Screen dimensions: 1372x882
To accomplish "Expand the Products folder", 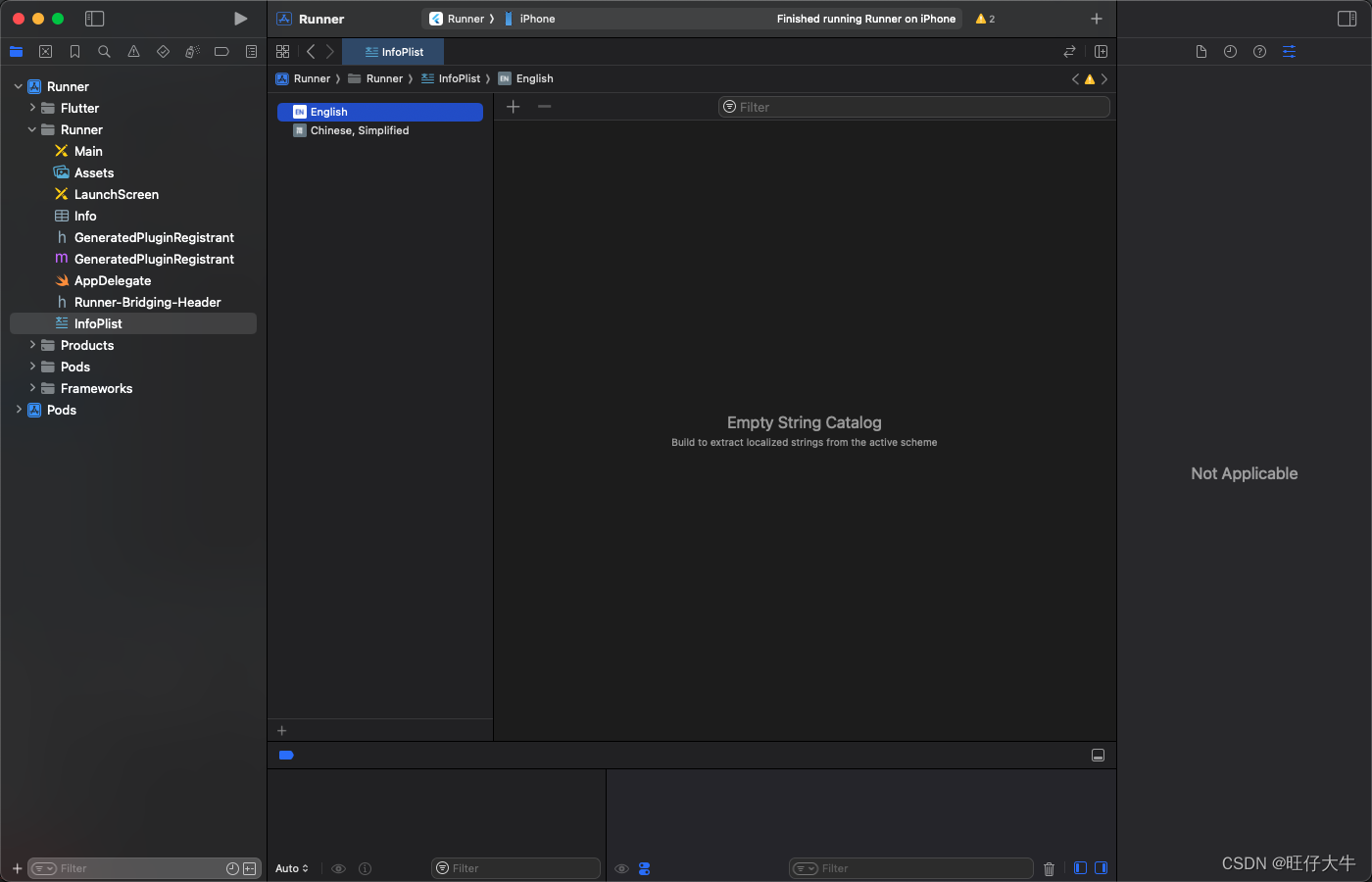I will point(32,345).
